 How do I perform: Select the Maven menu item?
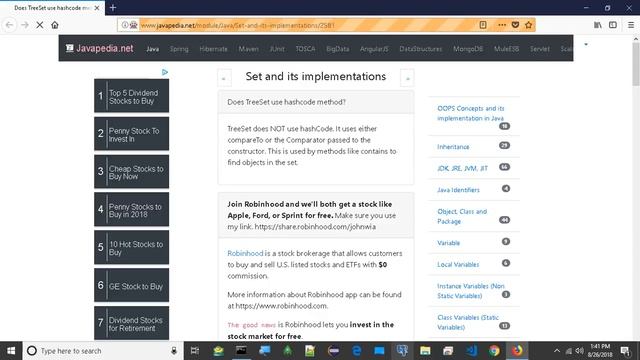pos(249,49)
